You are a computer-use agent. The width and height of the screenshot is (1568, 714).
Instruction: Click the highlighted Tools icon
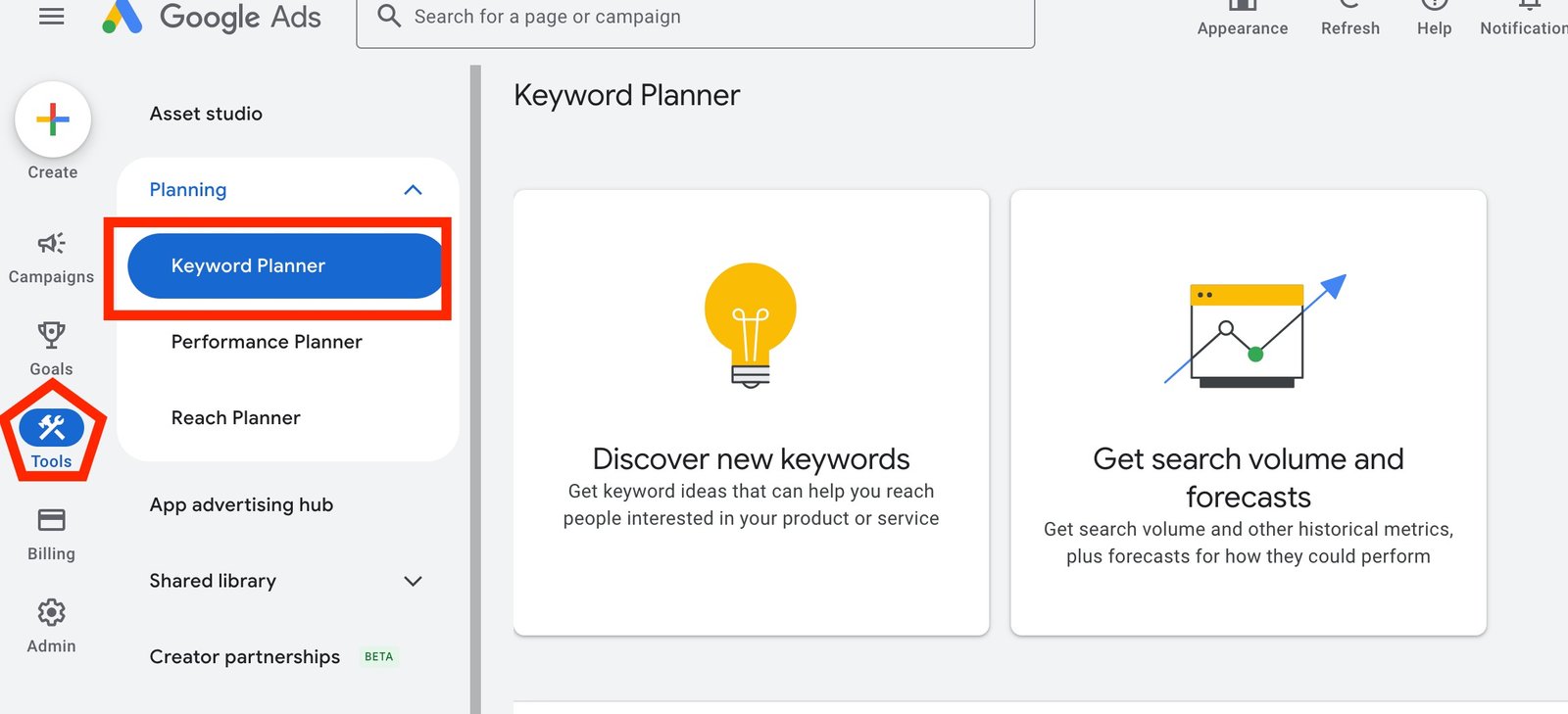tap(50, 429)
